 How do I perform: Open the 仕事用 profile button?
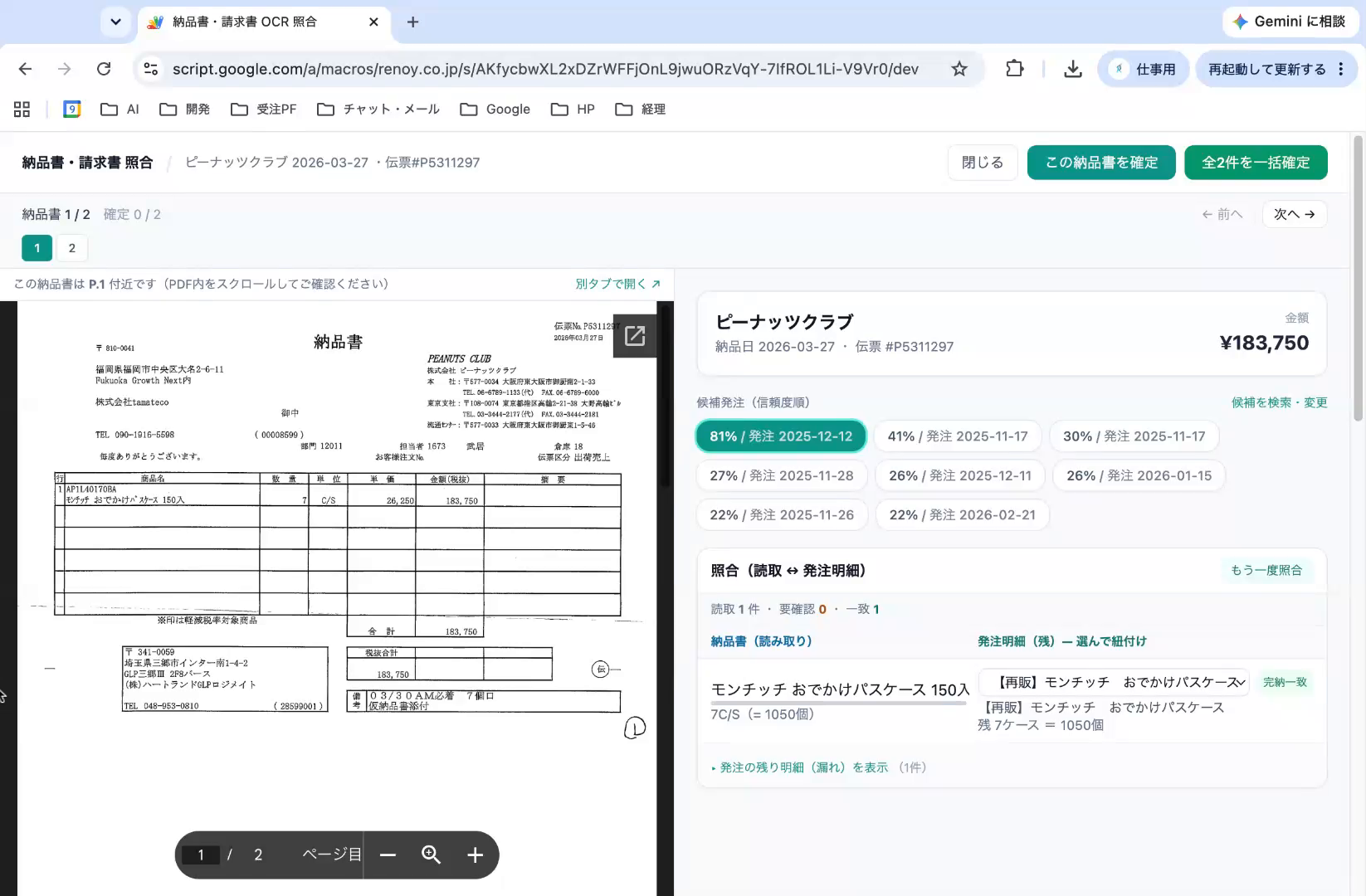pyautogui.click(x=1144, y=69)
